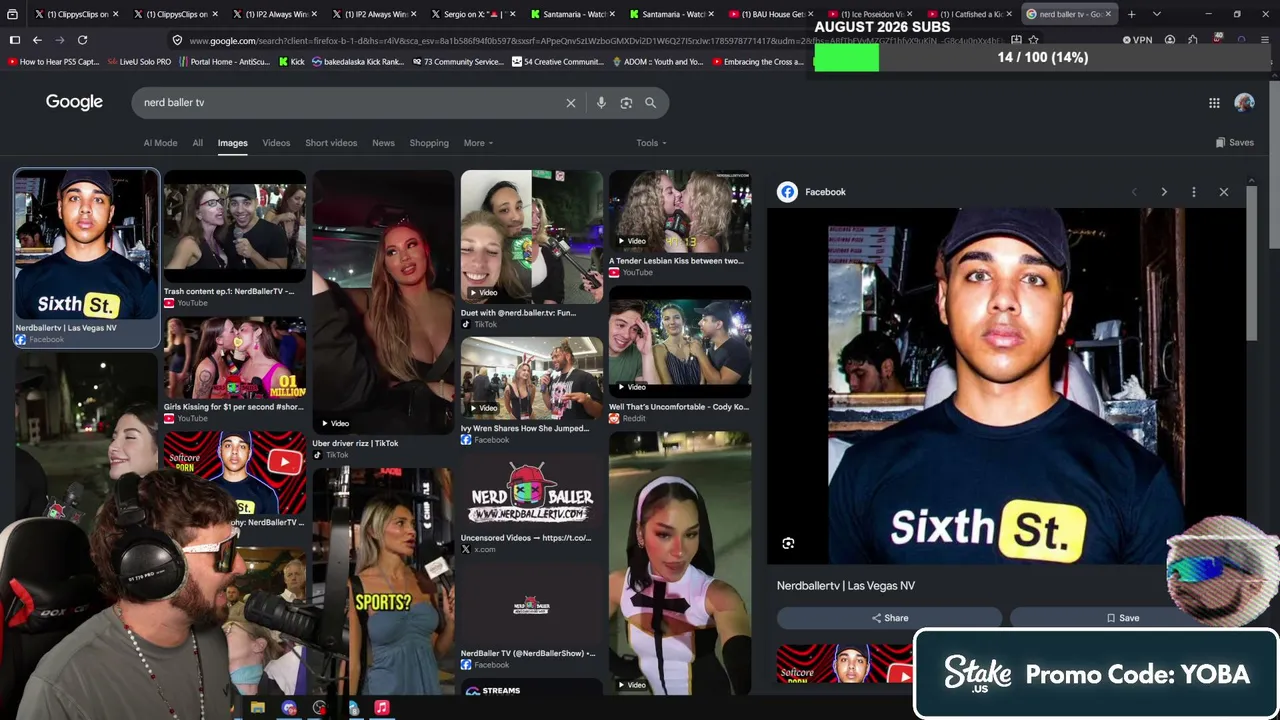Switch to the Videos tab

click(x=276, y=143)
